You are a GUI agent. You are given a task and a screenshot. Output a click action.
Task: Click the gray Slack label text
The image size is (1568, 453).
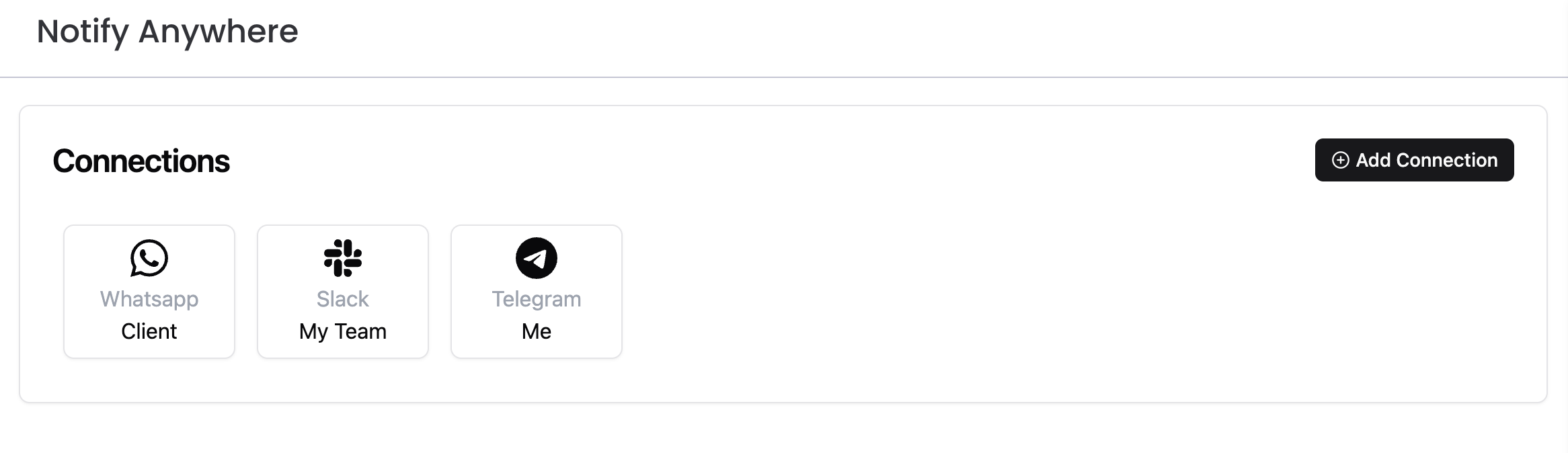[x=343, y=299]
